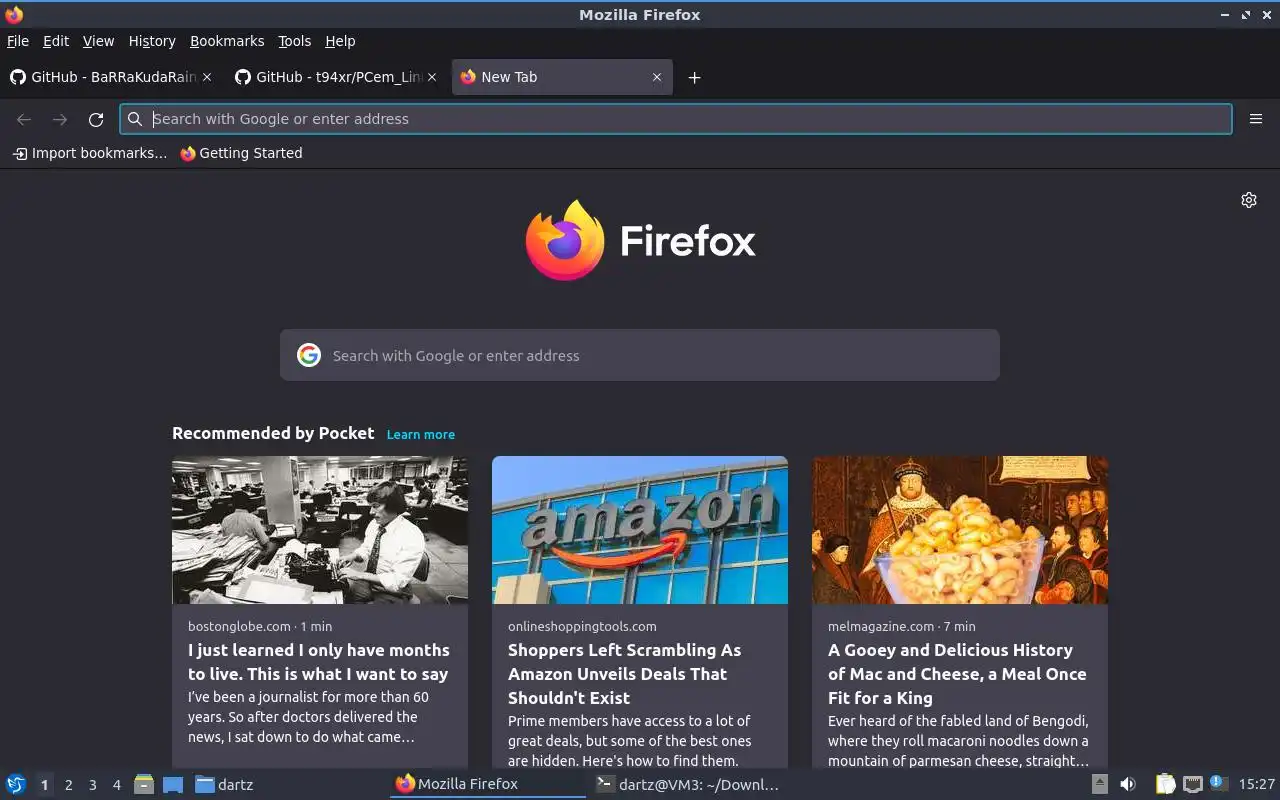Click the plus icon to open new tab
The width and height of the screenshot is (1280, 800).
coord(694,77)
